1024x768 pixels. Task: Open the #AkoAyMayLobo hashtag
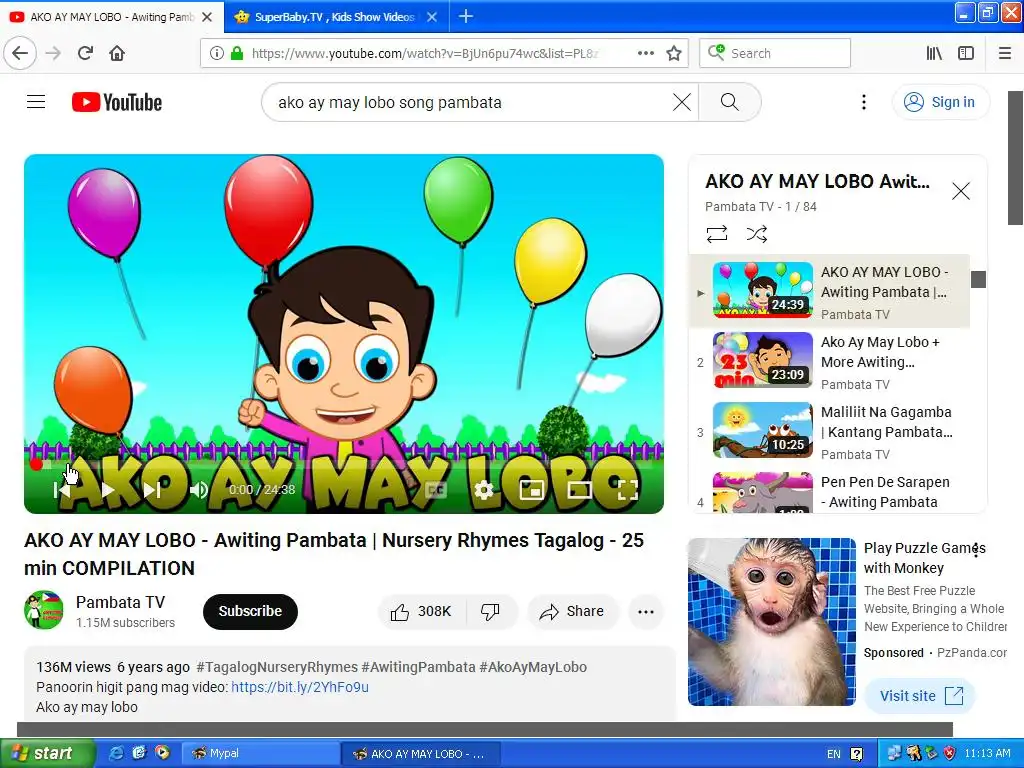(533, 667)
